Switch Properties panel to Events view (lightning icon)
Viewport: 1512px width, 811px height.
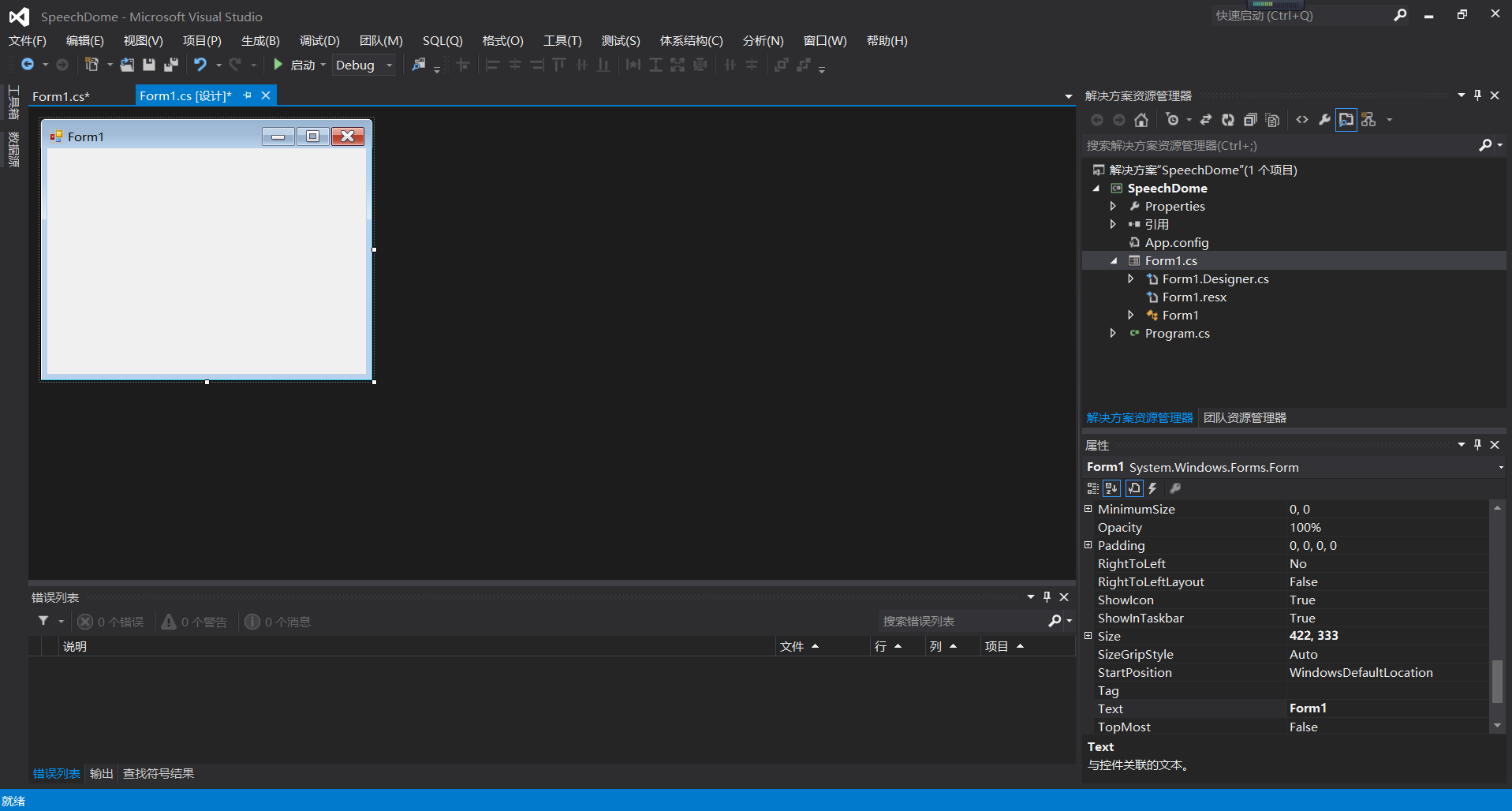click(1153, 488)
